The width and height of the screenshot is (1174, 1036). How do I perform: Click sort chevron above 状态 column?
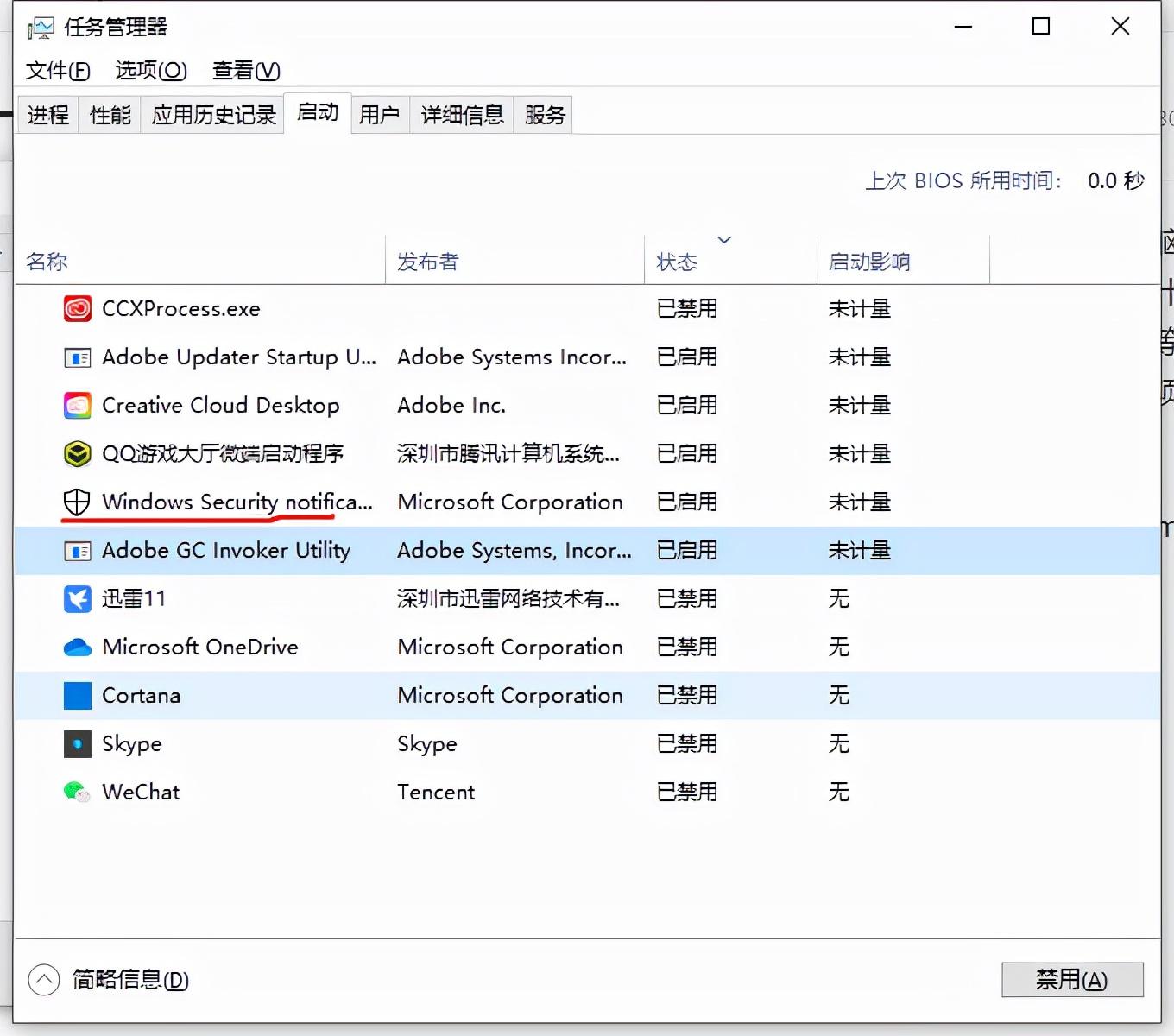(x=724, y=240)
